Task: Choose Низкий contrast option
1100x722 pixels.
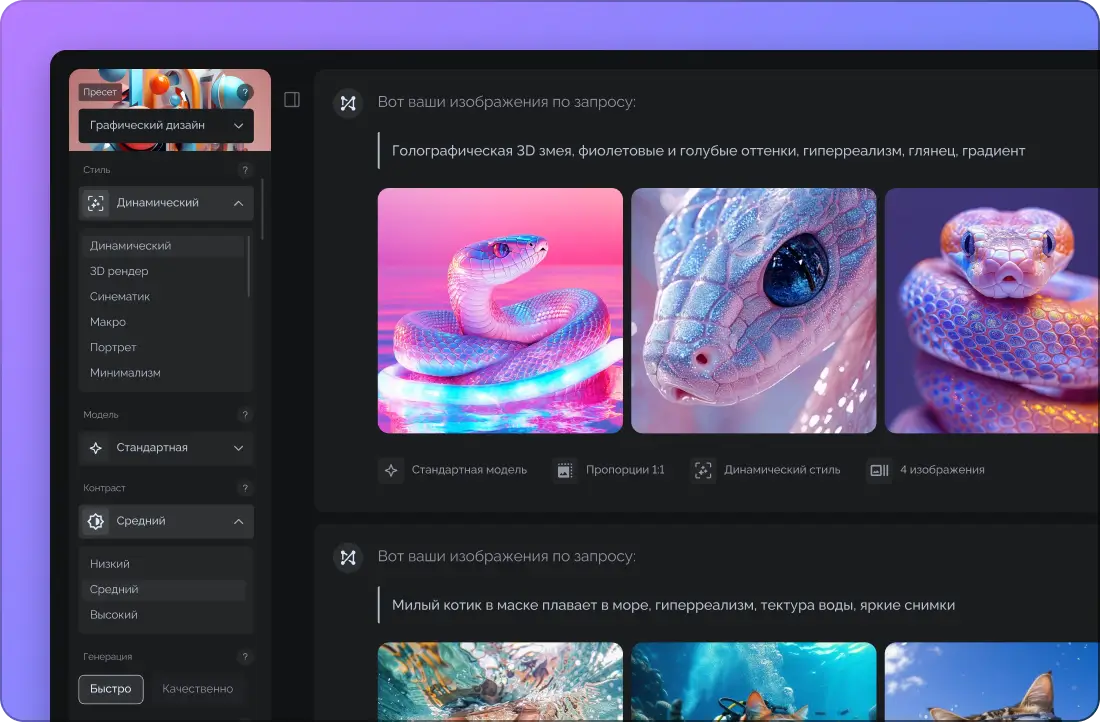Action: coord(110,564)
